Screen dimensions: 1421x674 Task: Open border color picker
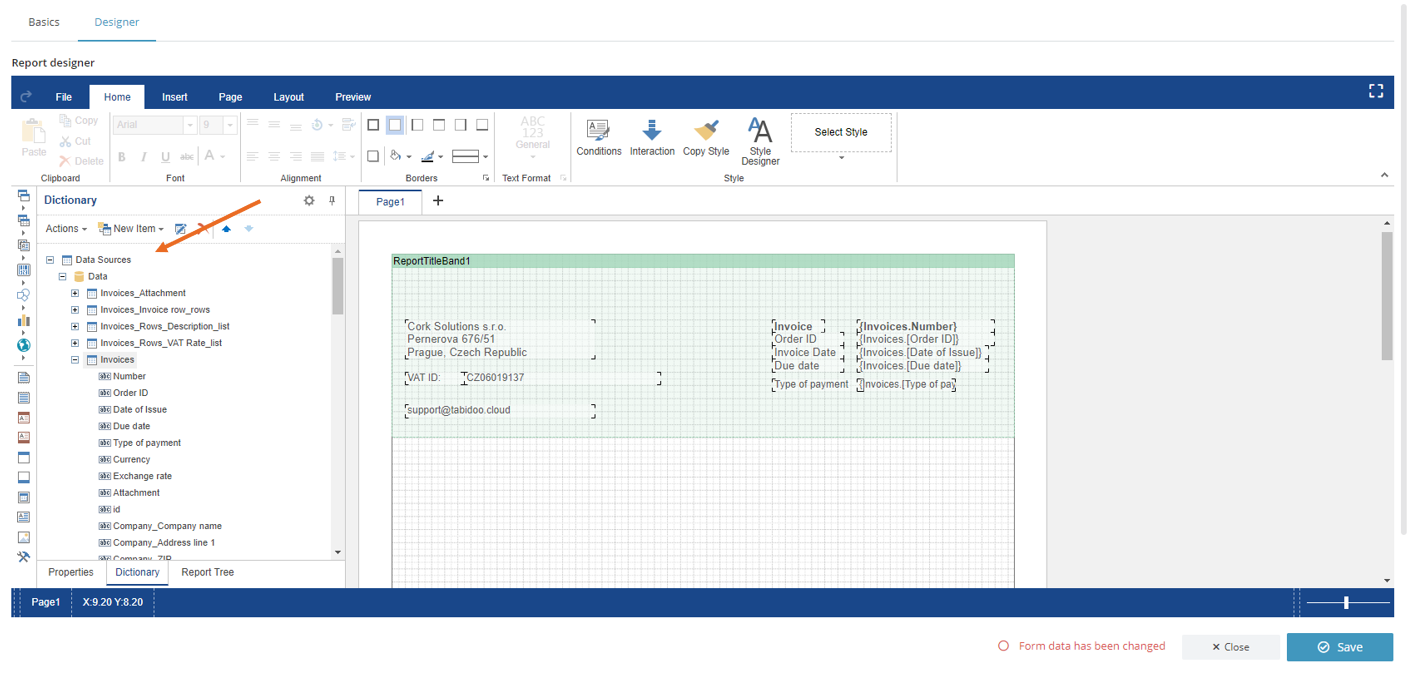pos(432,156)
